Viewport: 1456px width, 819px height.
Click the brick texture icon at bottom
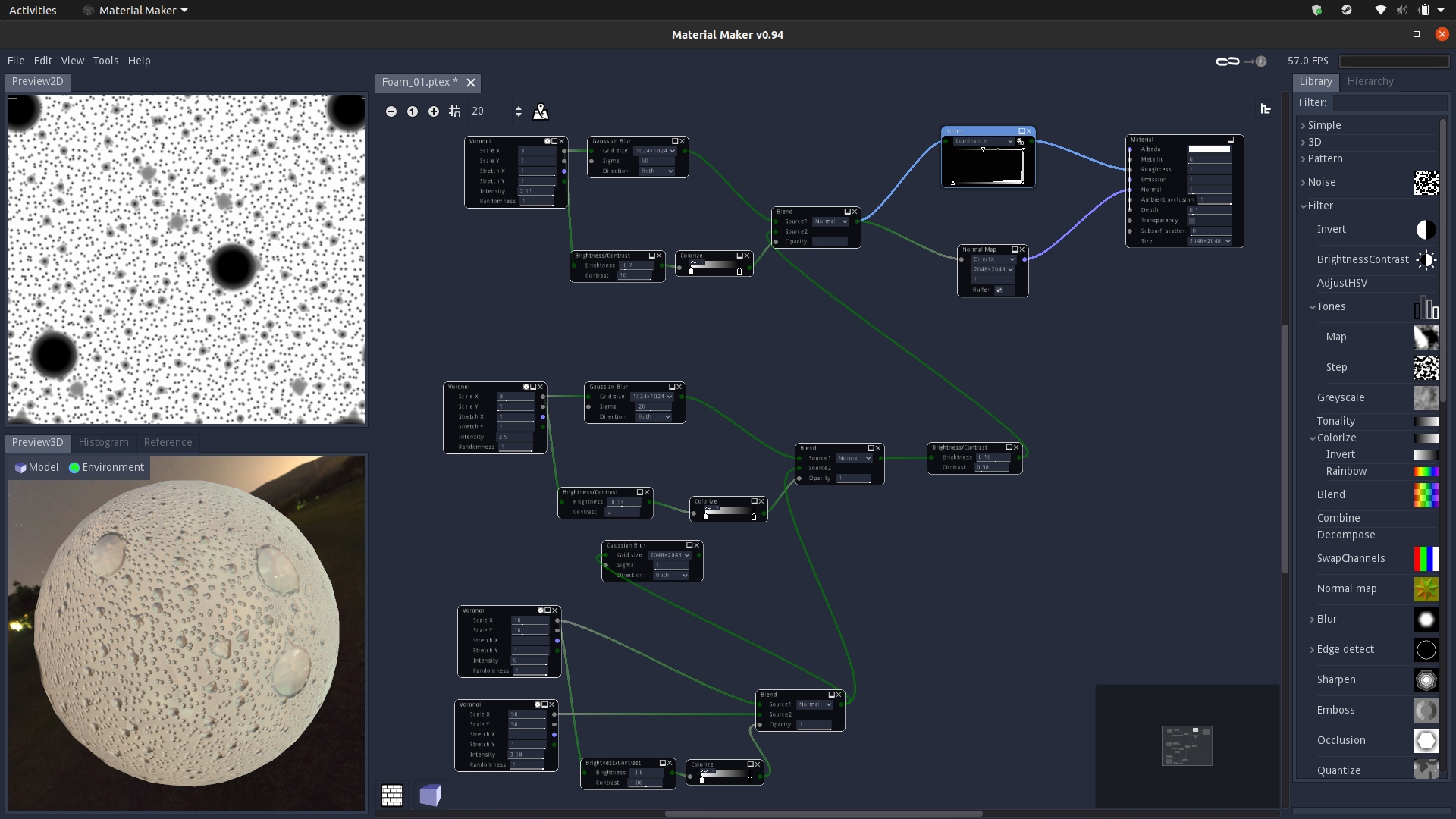point(392,795)
